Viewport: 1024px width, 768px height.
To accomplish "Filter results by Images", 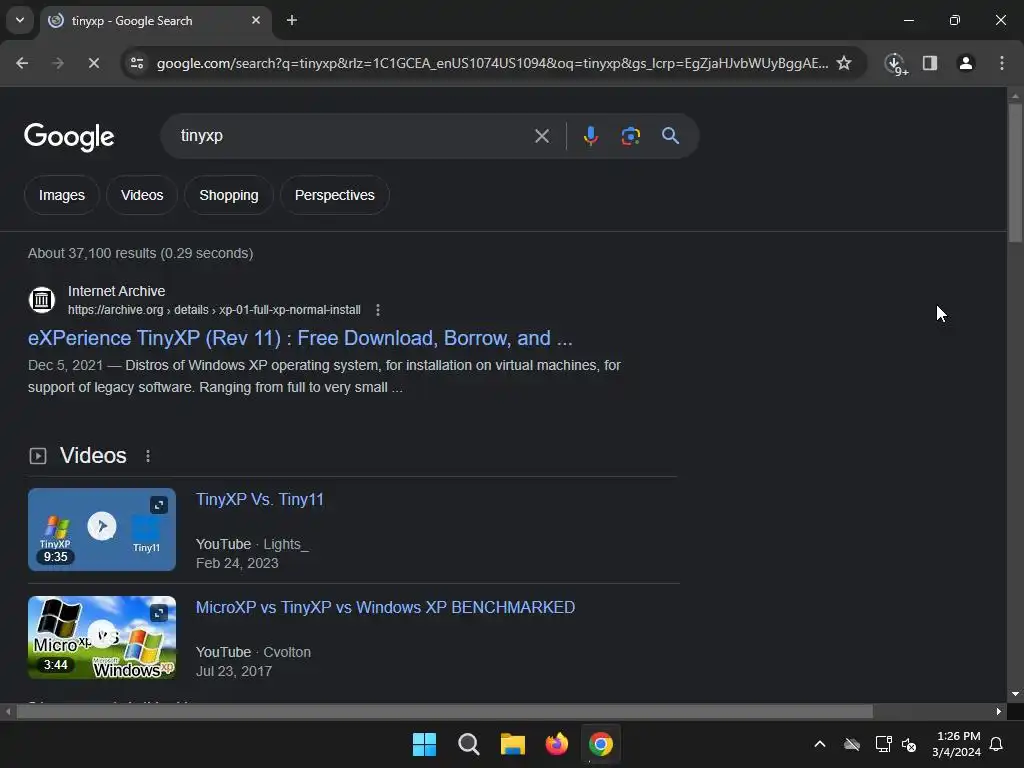I will (61, 195).
